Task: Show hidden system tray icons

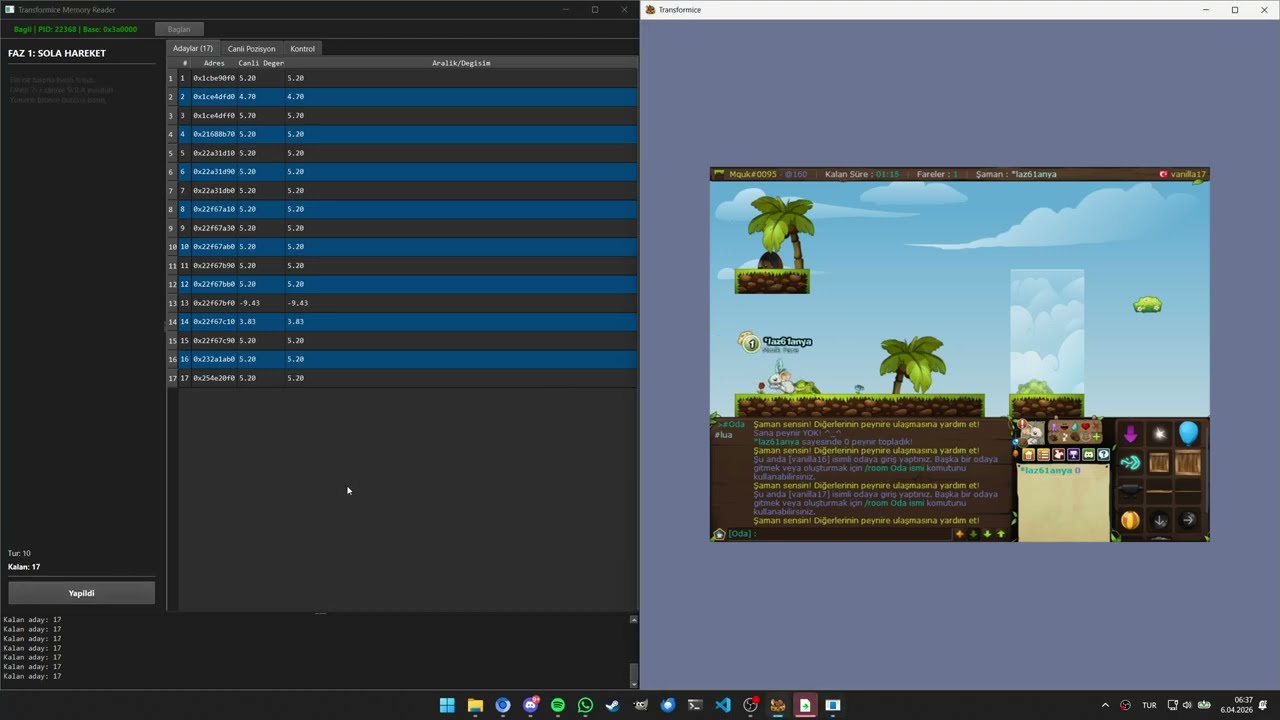Action: point(1105,705)
